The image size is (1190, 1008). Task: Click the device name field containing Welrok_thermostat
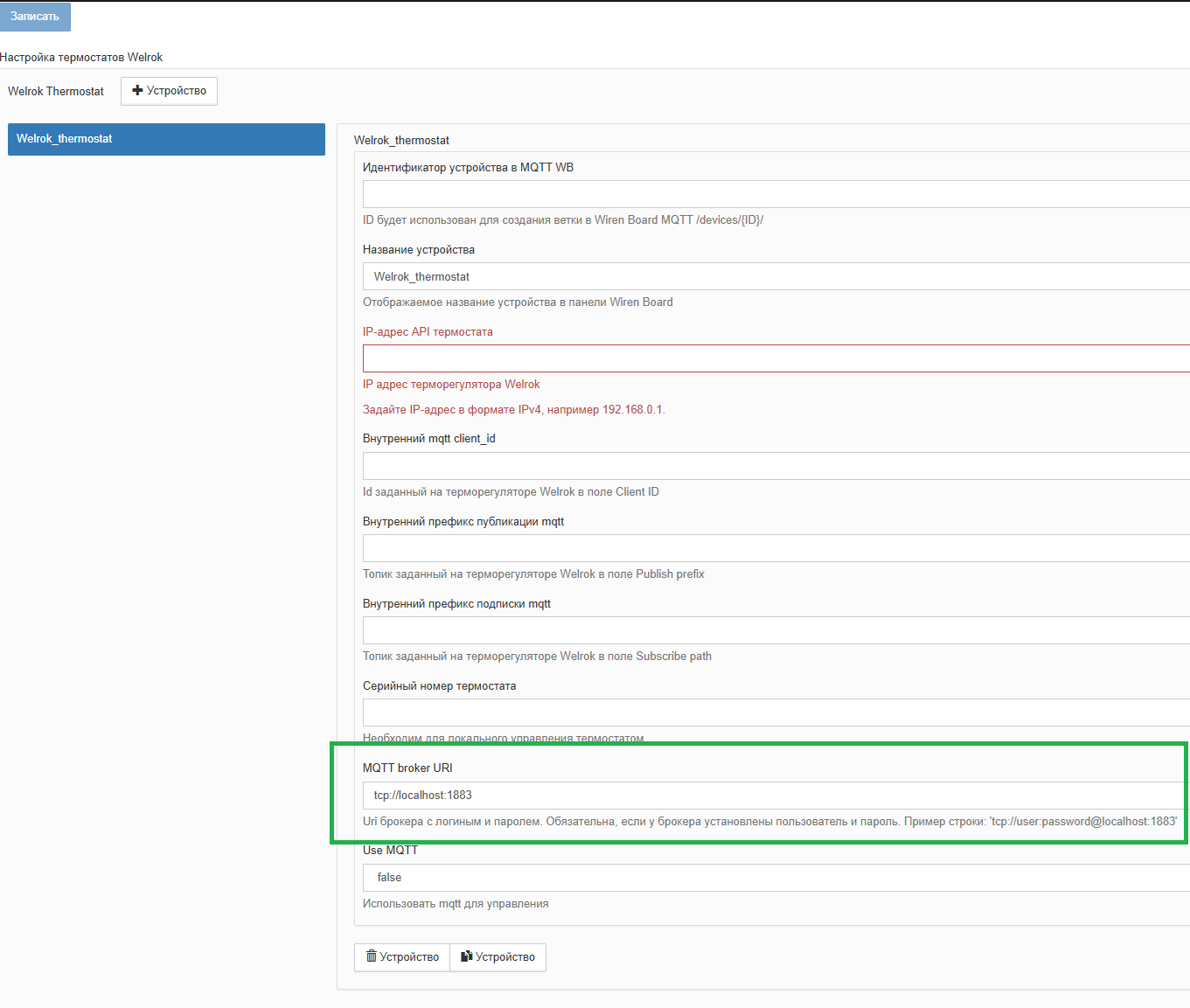[775, 277]
